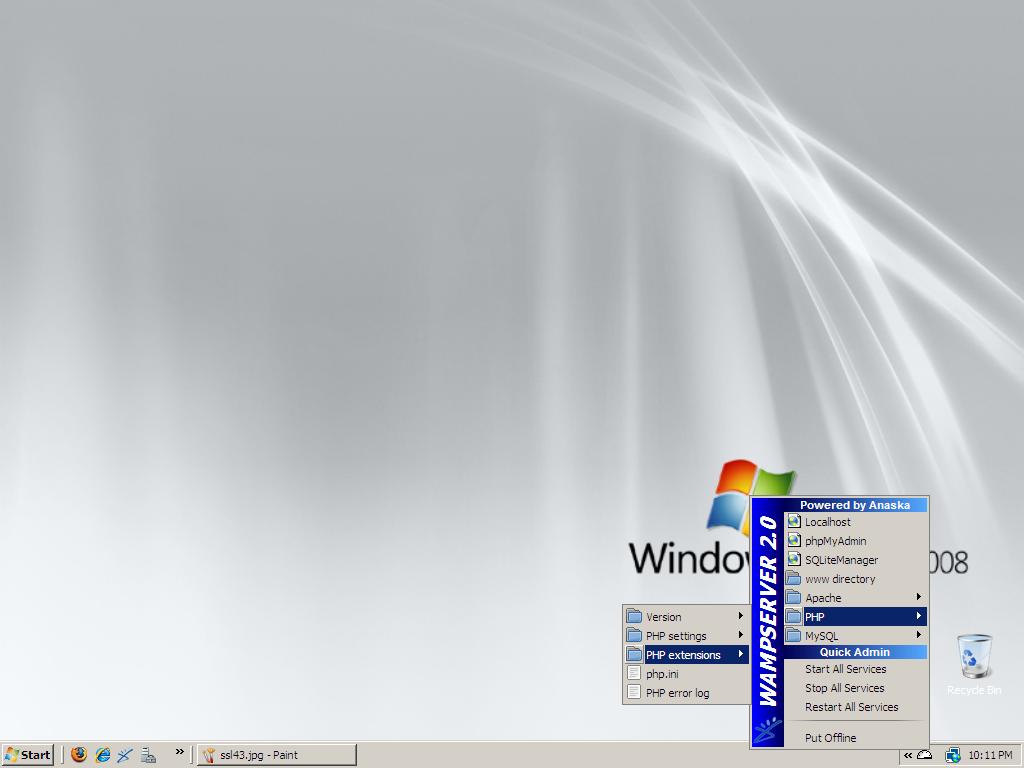
Task: Click the Start button on taskbar
Action: pos(28,755)
